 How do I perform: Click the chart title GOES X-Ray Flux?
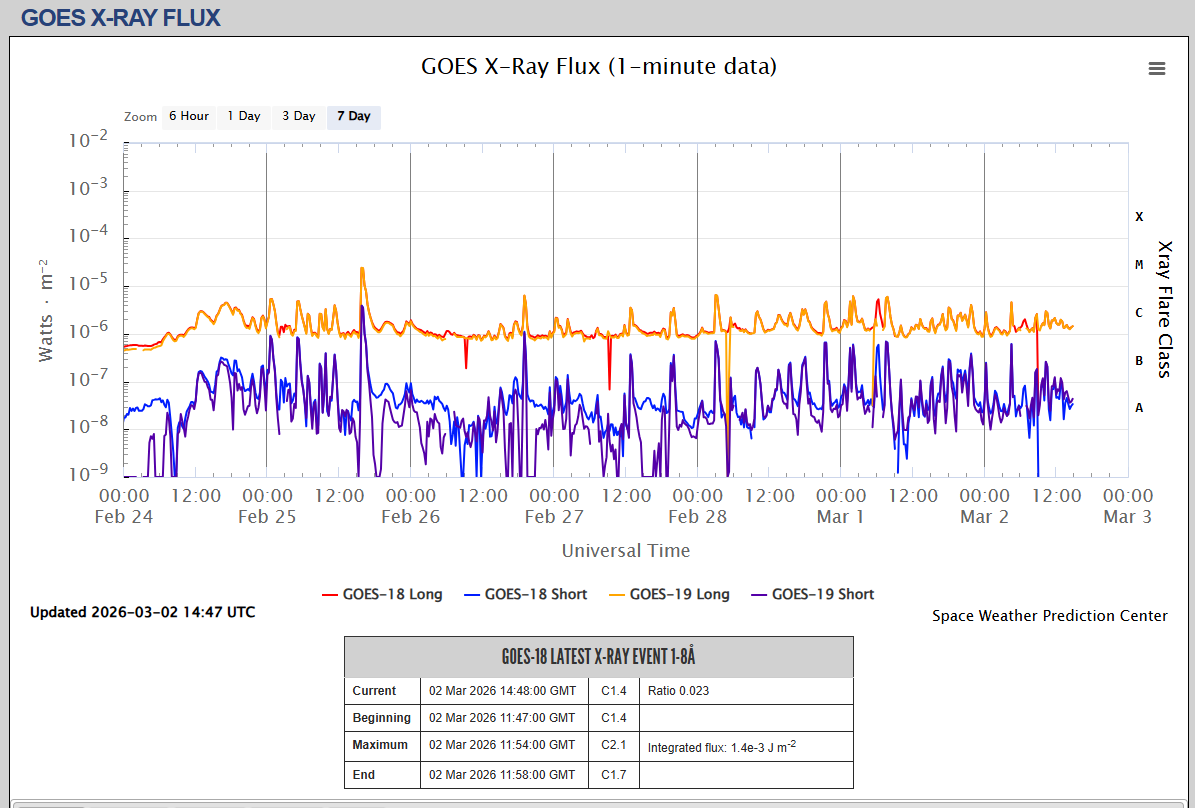click(598, 67)
